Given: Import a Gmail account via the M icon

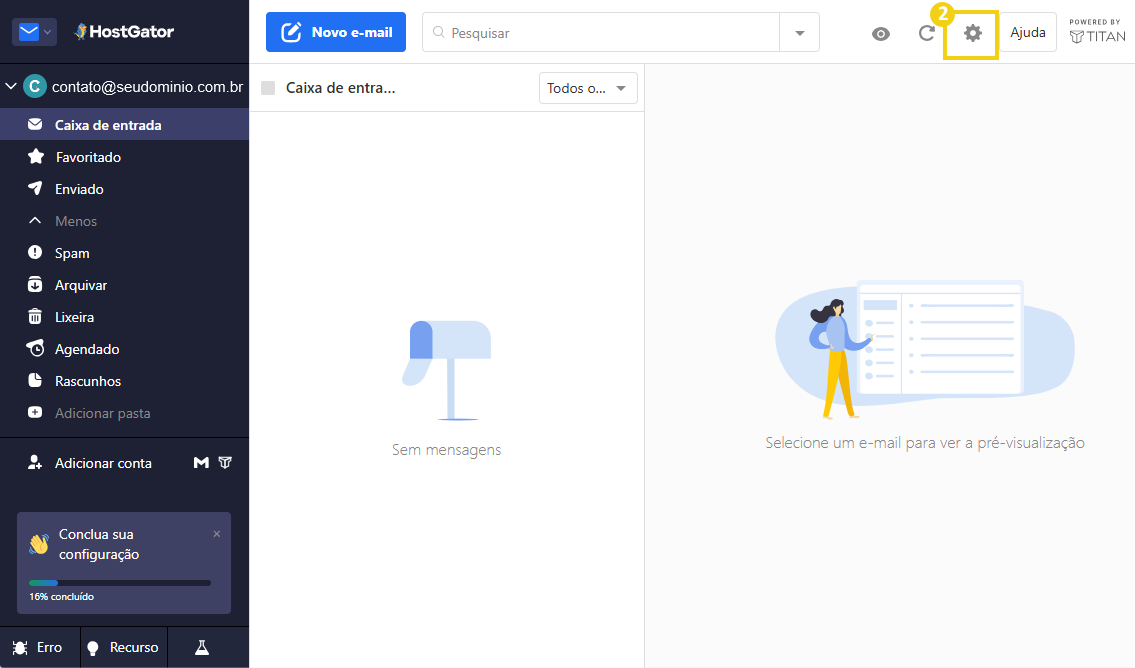Looking at the screenshot, I should click(x=199, y=462).
